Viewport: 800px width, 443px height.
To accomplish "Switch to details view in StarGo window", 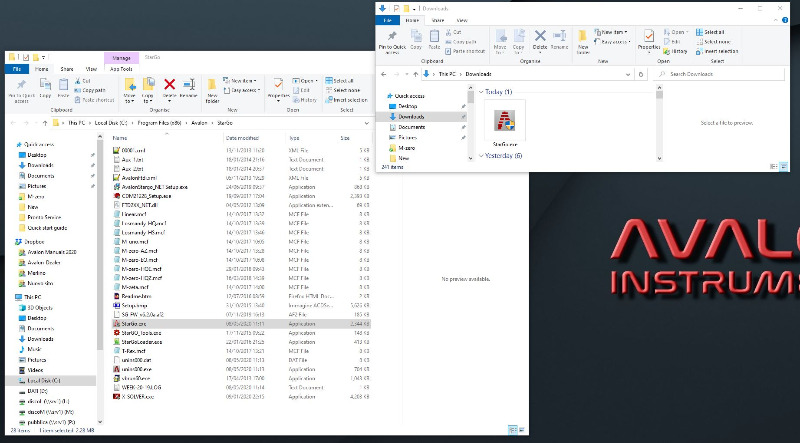I will click(513, 430).
